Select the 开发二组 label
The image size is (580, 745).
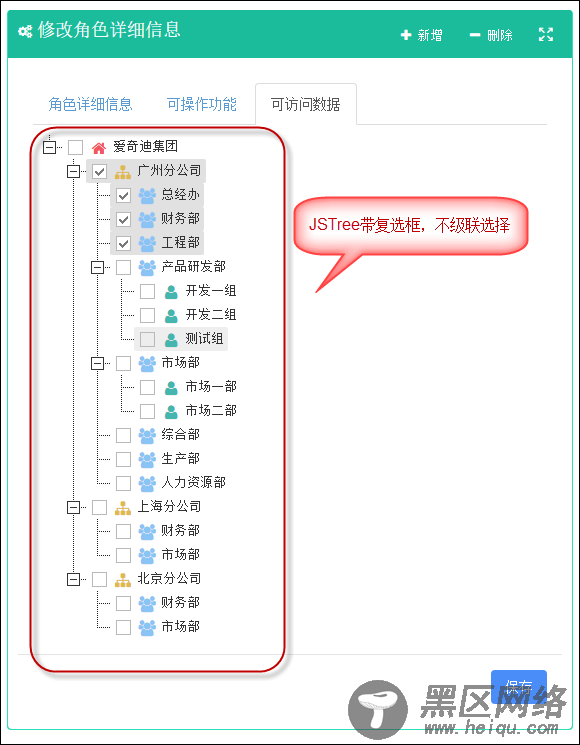211,315
